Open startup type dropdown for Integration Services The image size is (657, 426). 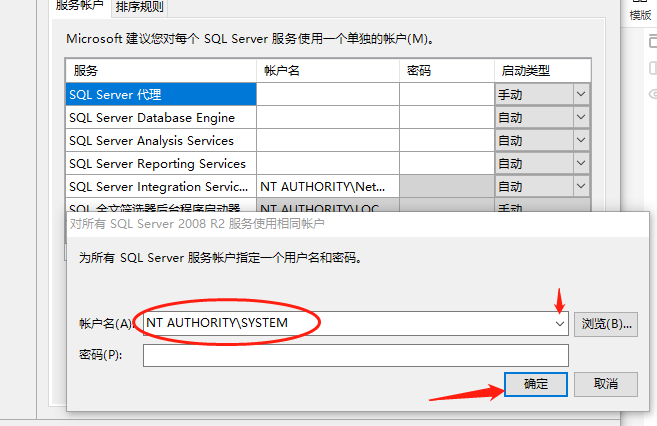coord(581,186)
